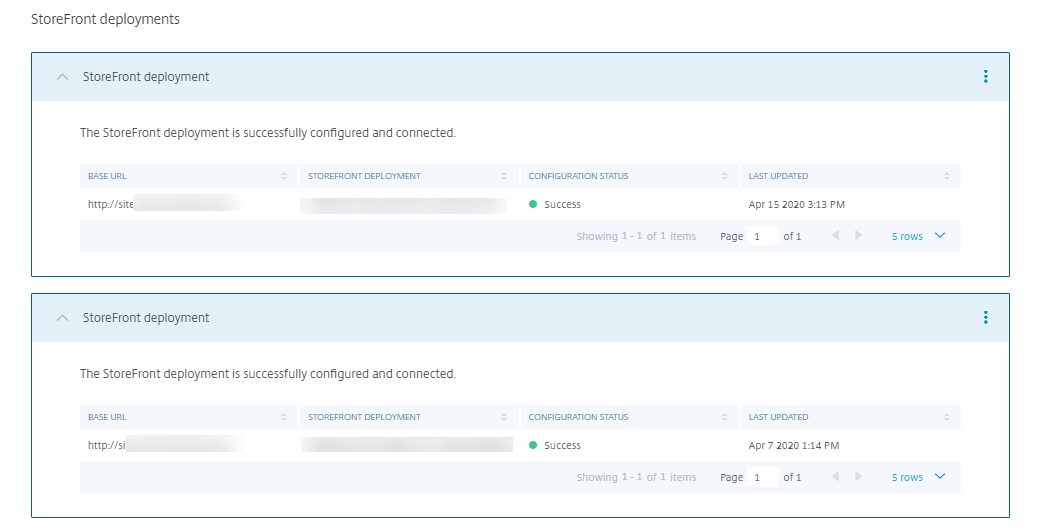Collapse the second StoreFront deployment panel
This screenshot has height=529, width=1042.
tap(63, 318)
